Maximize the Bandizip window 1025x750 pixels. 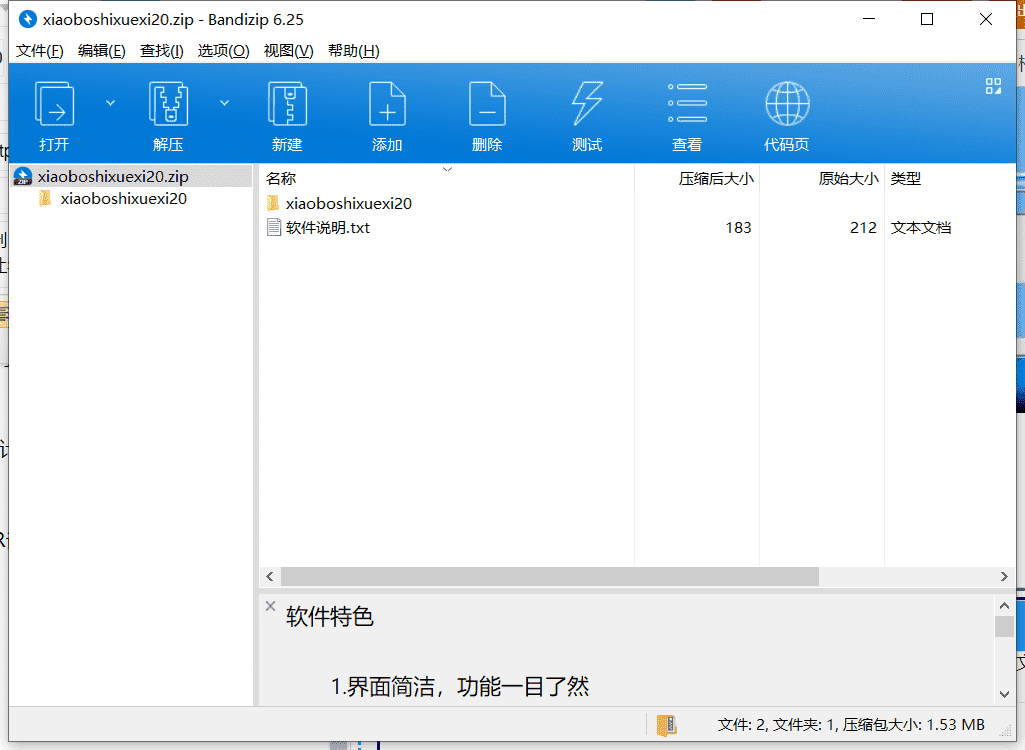(927, 20)
